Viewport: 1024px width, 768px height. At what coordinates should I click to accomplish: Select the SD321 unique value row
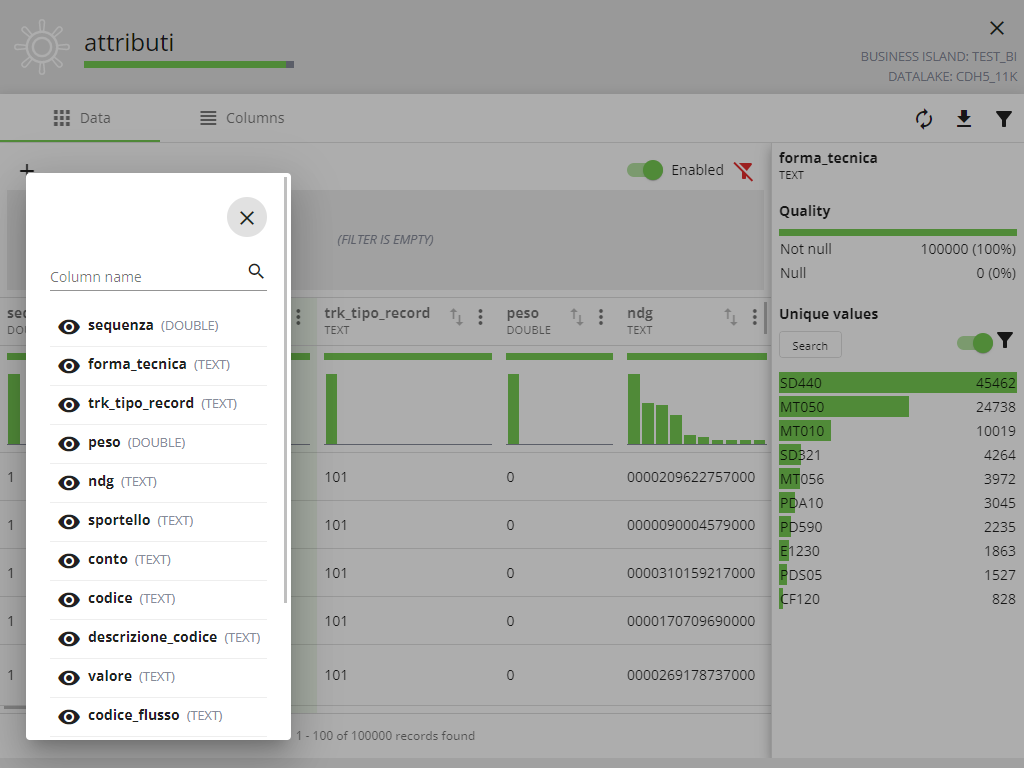897,455
